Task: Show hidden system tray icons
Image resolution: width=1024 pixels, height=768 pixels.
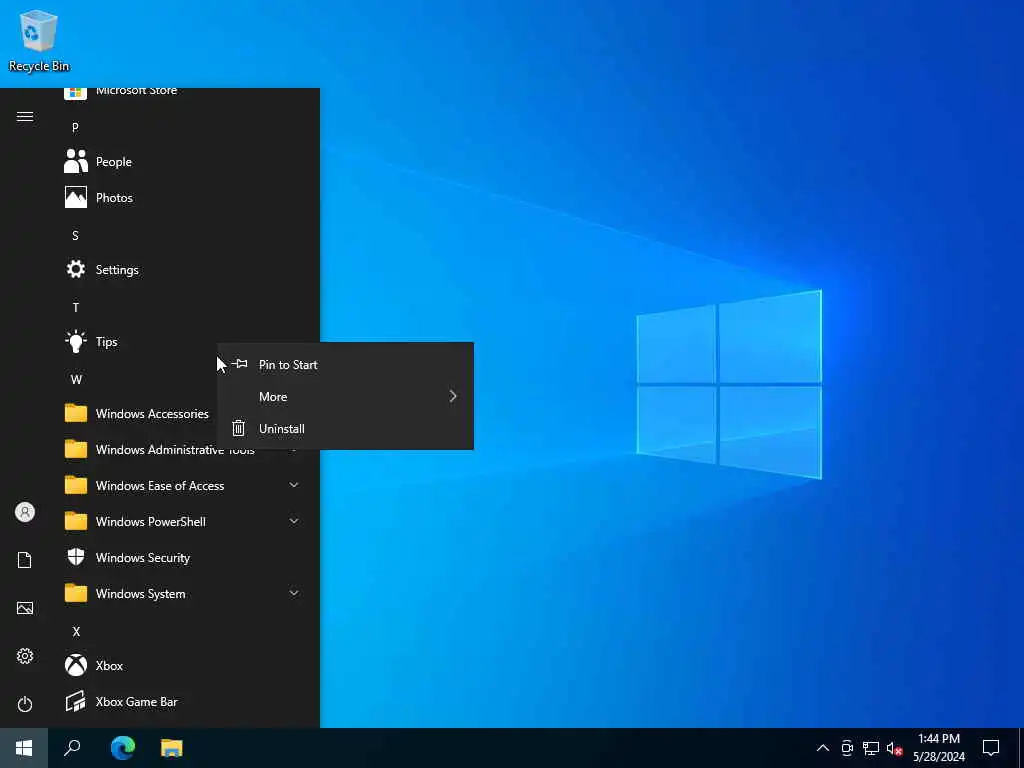Action: coord(823,748)
